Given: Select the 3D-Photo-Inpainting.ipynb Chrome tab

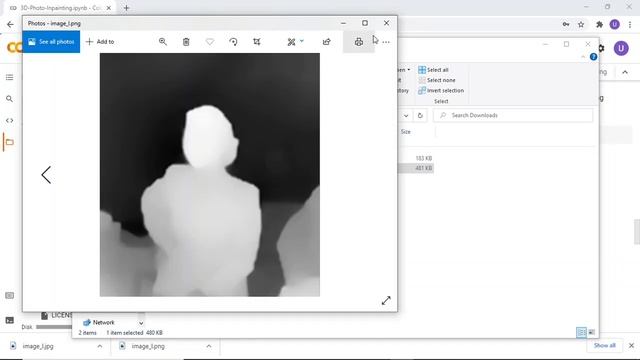Looking at the screenshot, I should point(59,8).
